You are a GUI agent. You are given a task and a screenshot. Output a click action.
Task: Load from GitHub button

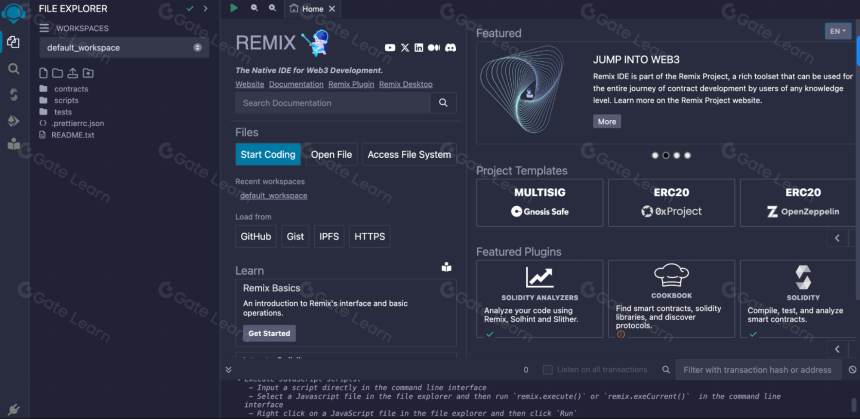click(256, 237)
